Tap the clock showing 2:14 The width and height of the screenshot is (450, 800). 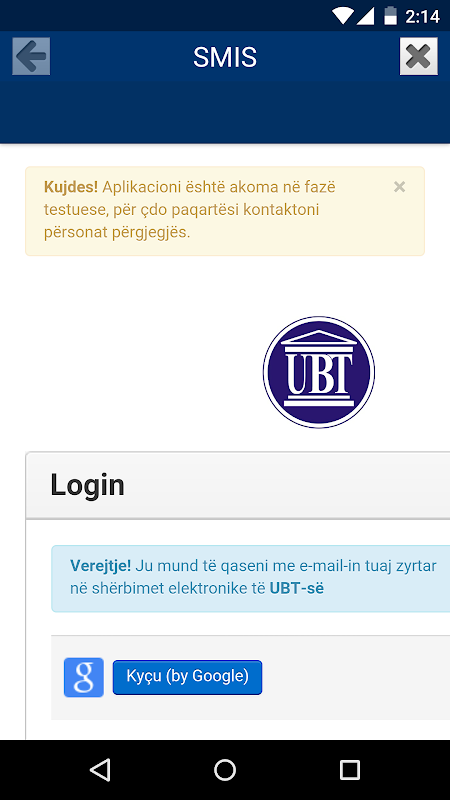click(422, 16)
